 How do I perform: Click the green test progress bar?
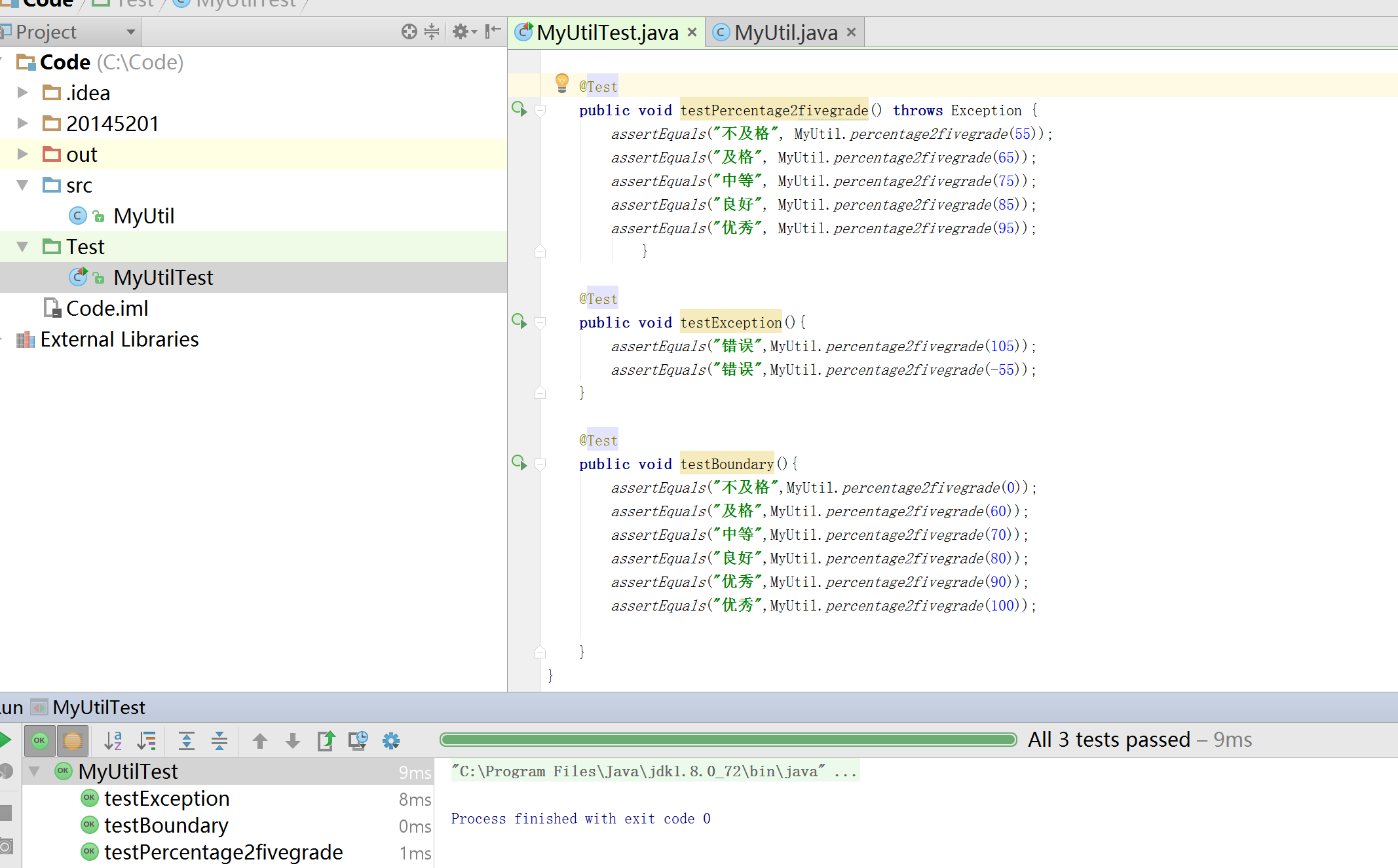click(728, 740)
